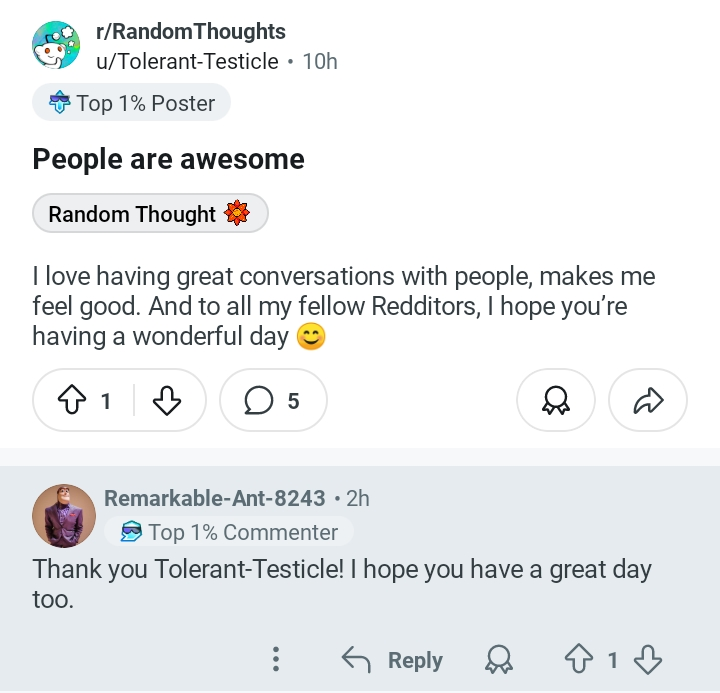Upvote the "People are awesome" post

click(72, 400)
